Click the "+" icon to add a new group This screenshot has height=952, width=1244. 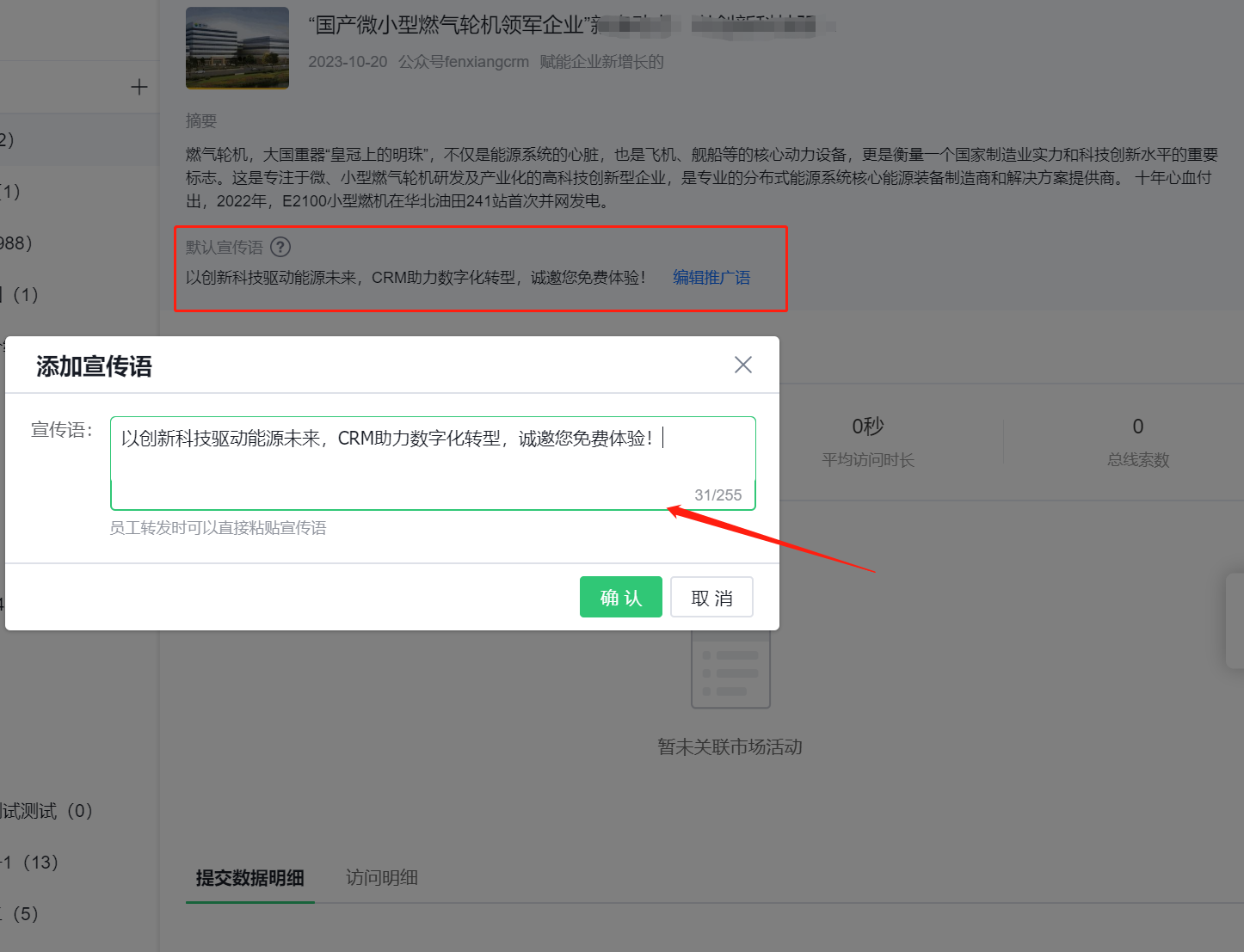pyautogui.click(x=139, y=86)
